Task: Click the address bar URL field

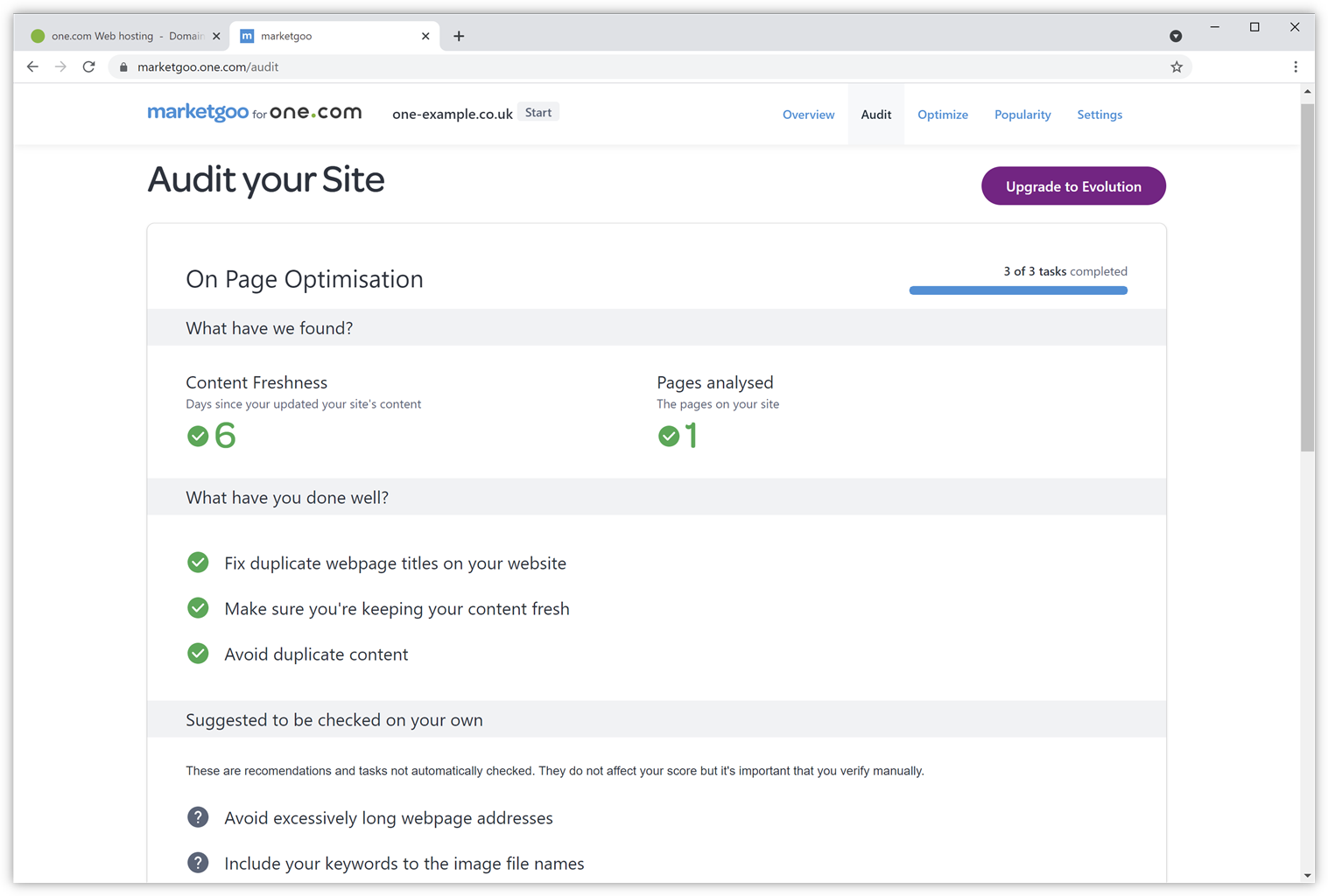Action: click(x=613, y=67)
